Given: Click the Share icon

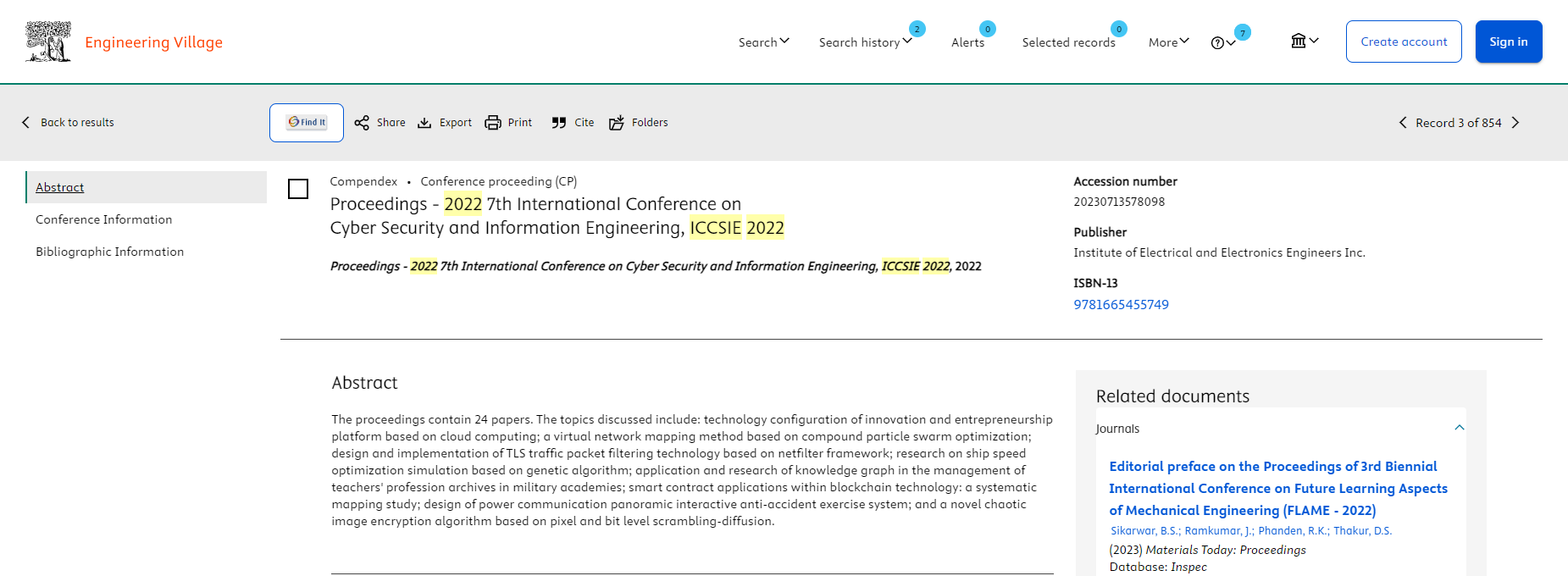Looking at the screenshot, I should 362,123.
